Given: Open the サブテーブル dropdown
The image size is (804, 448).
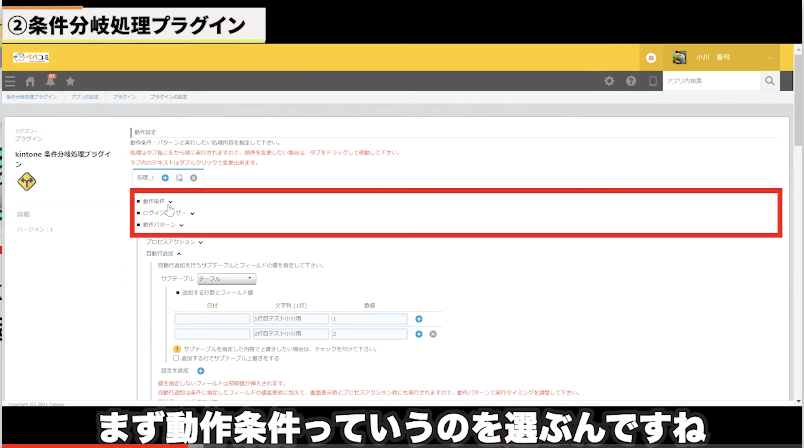Looking at the screenshot, I should pyautogui.click(x=227, y=278).
